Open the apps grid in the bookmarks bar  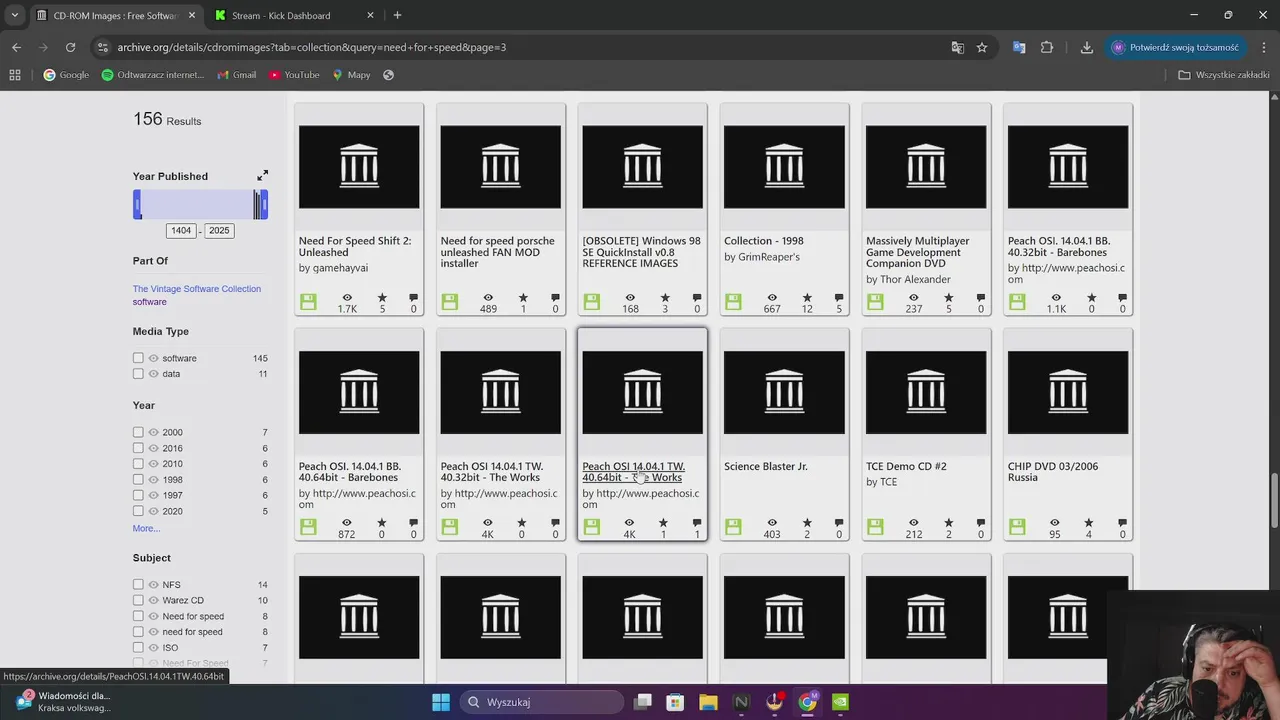[15, 75]
